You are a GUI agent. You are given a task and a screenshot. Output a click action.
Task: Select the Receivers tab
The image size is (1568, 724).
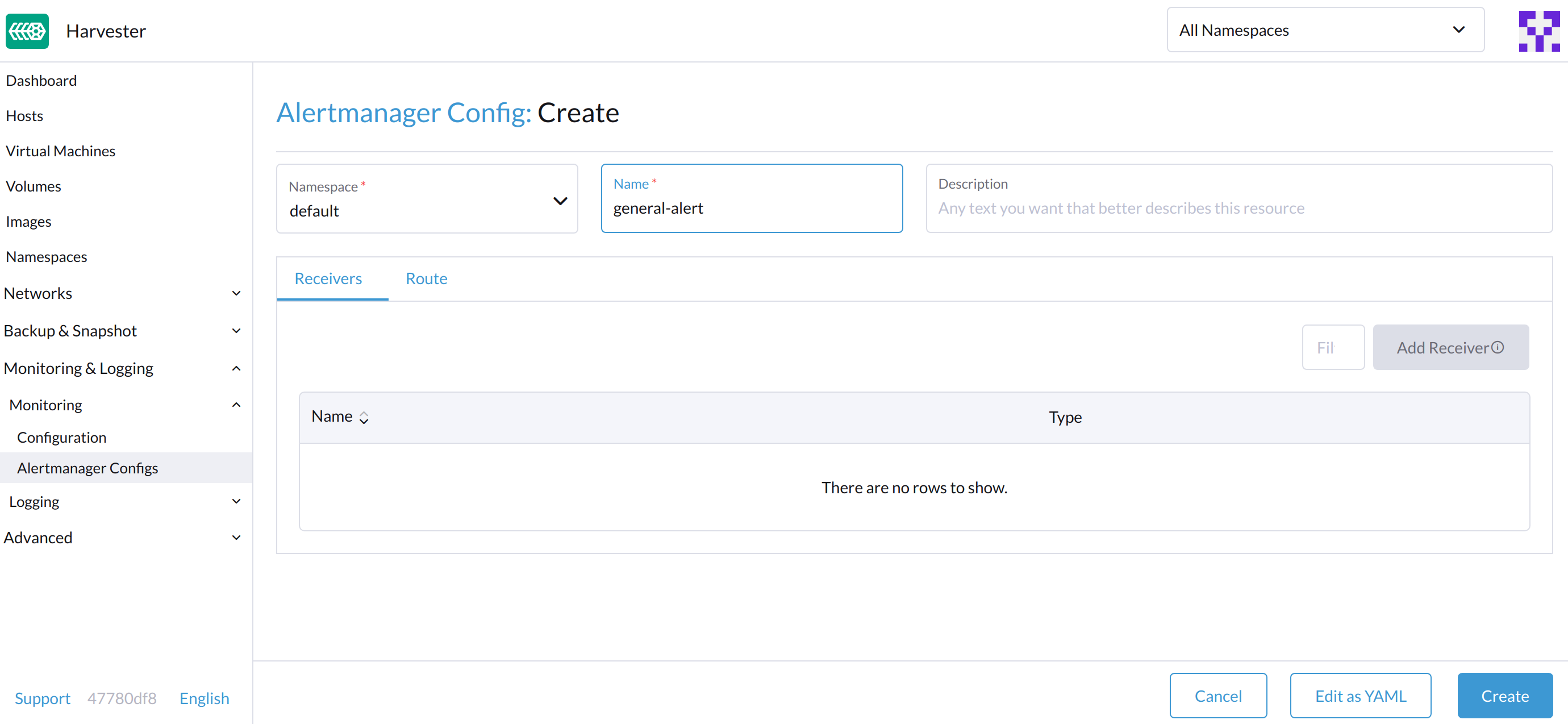pyautogui.click(x=328, y=278)
